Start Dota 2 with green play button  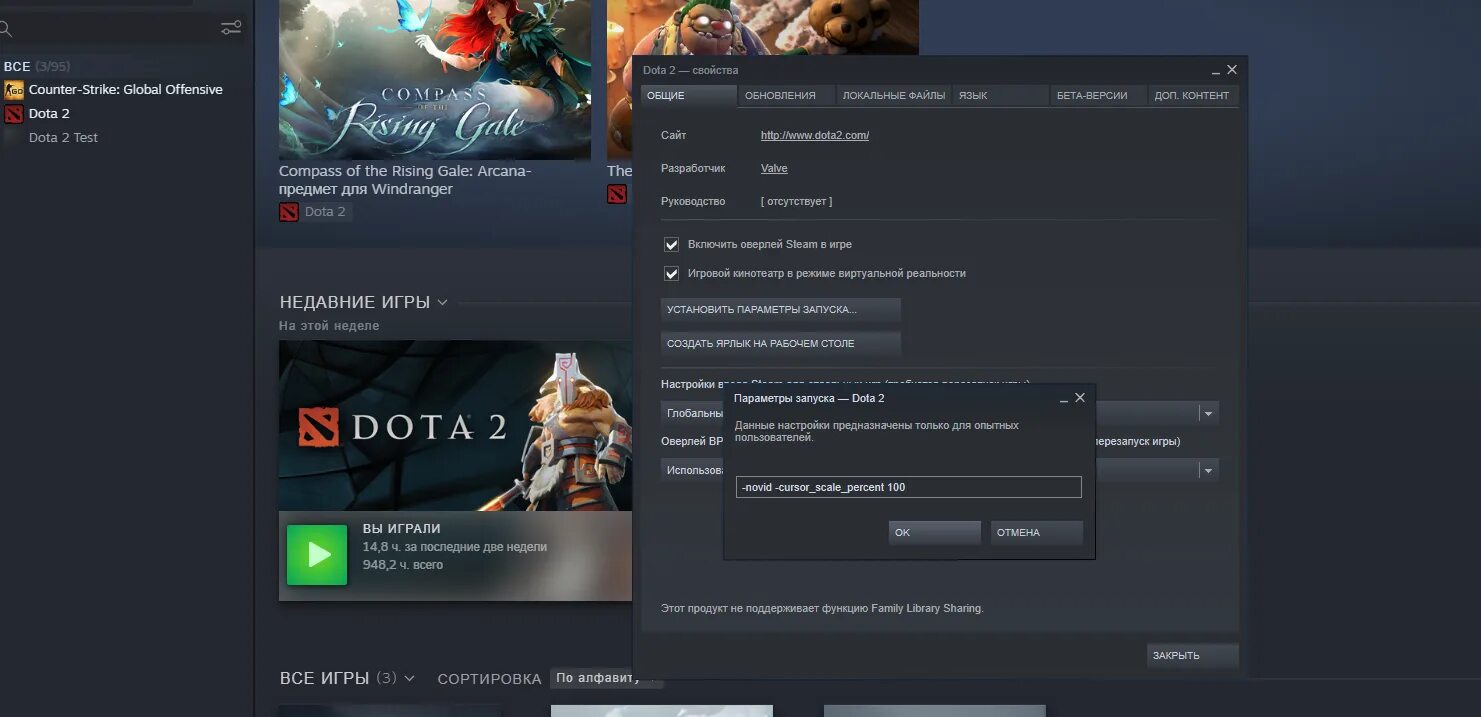317,554
